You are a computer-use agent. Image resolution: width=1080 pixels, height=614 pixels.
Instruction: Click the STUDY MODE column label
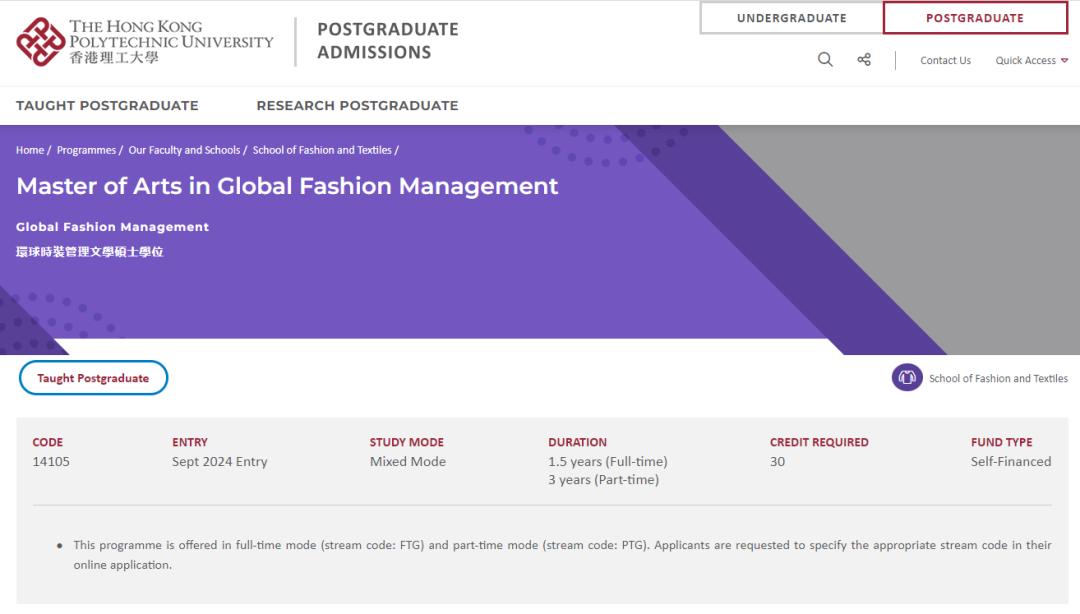[407, 442]
